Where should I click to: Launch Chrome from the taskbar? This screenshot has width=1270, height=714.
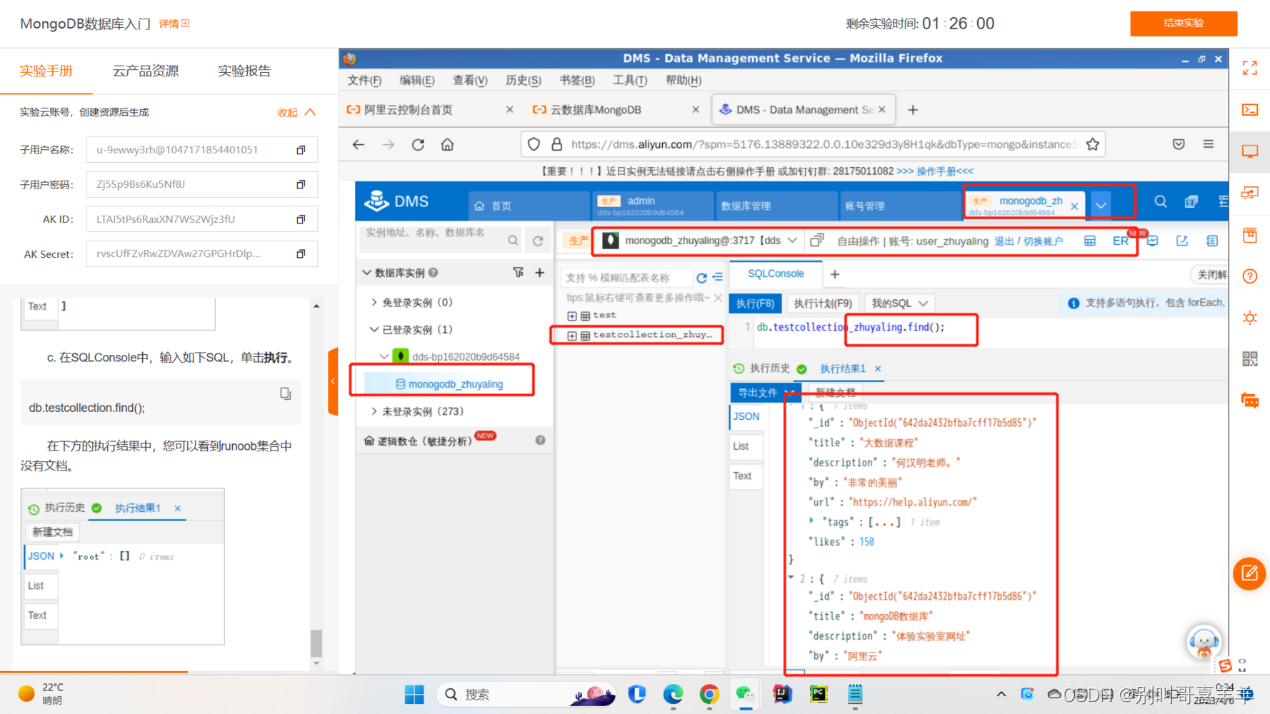pyautogui.click(x=709, y=693)
